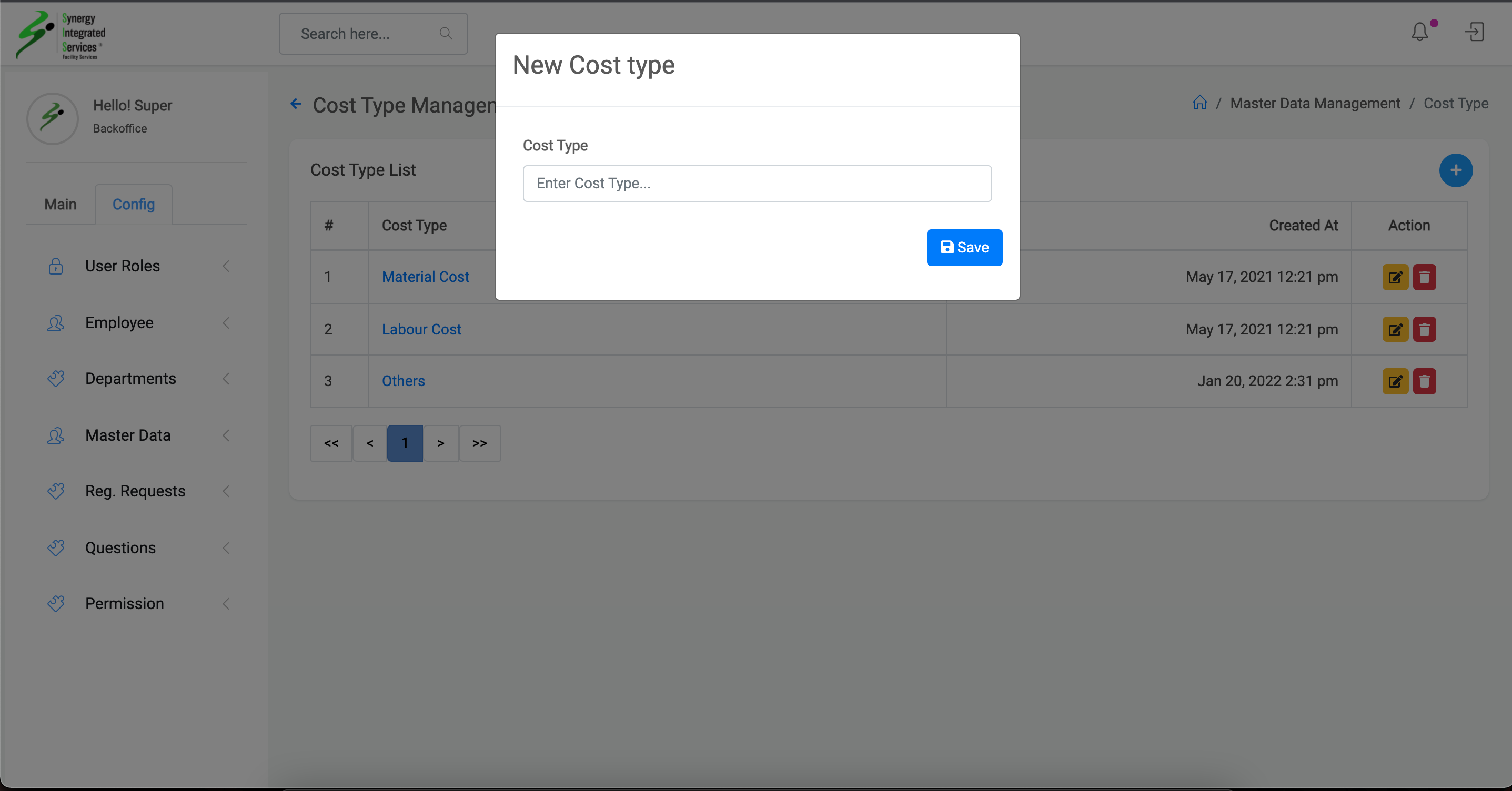The image size is (1512, 791).
Task: Click the search magnifier icon
Action: 446,34
